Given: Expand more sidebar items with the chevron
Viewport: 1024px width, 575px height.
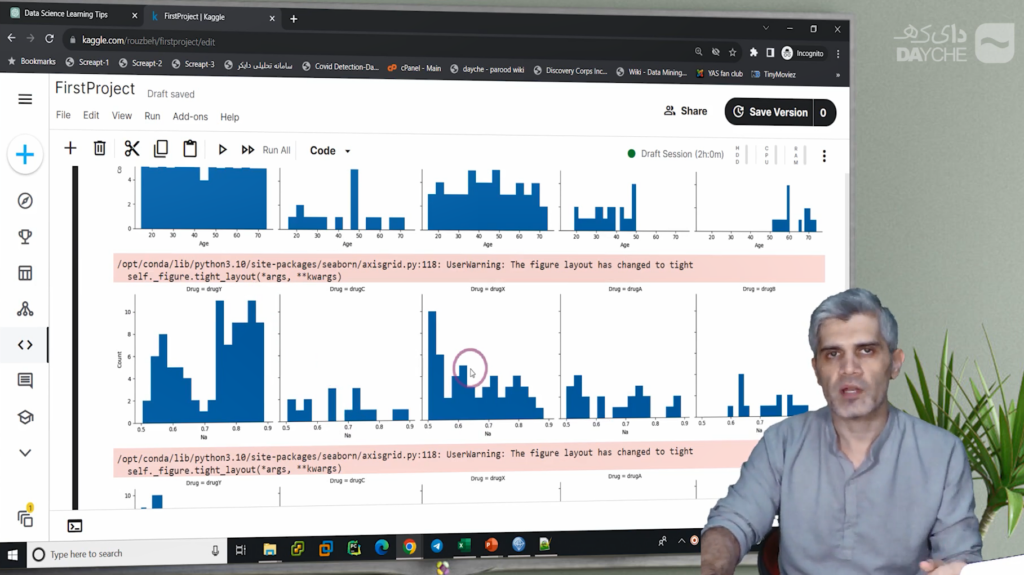Looking at the screenshot, I should pos(25,453).
